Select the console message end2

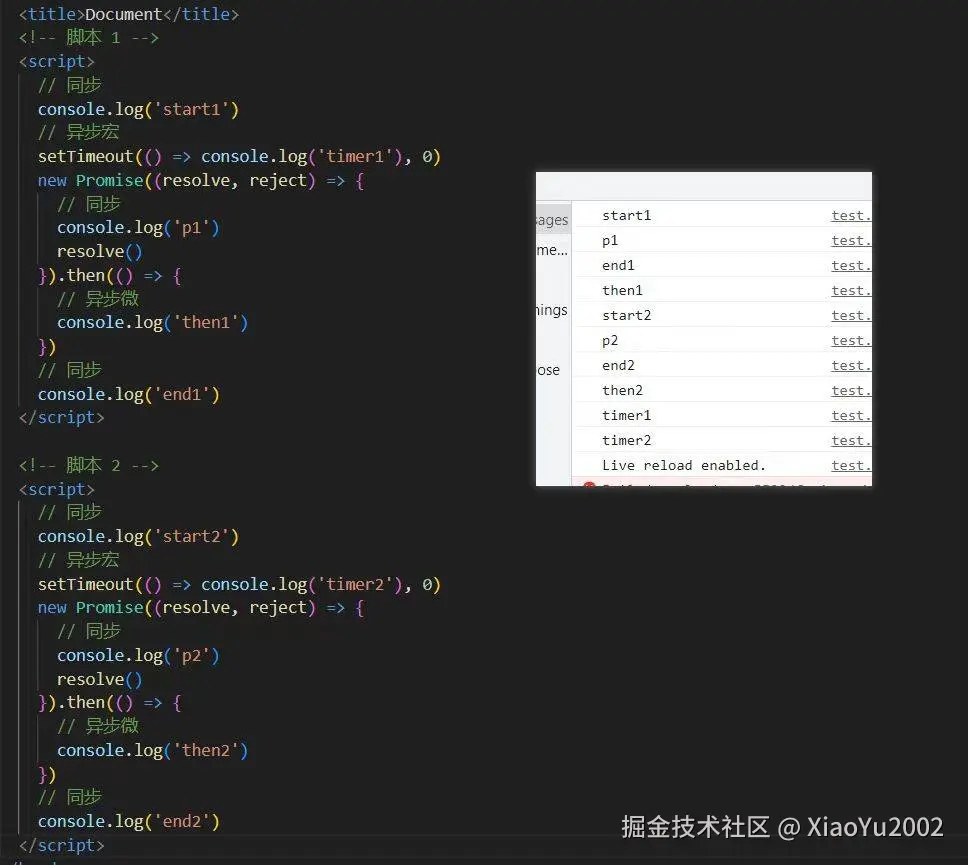click(618, 365)
